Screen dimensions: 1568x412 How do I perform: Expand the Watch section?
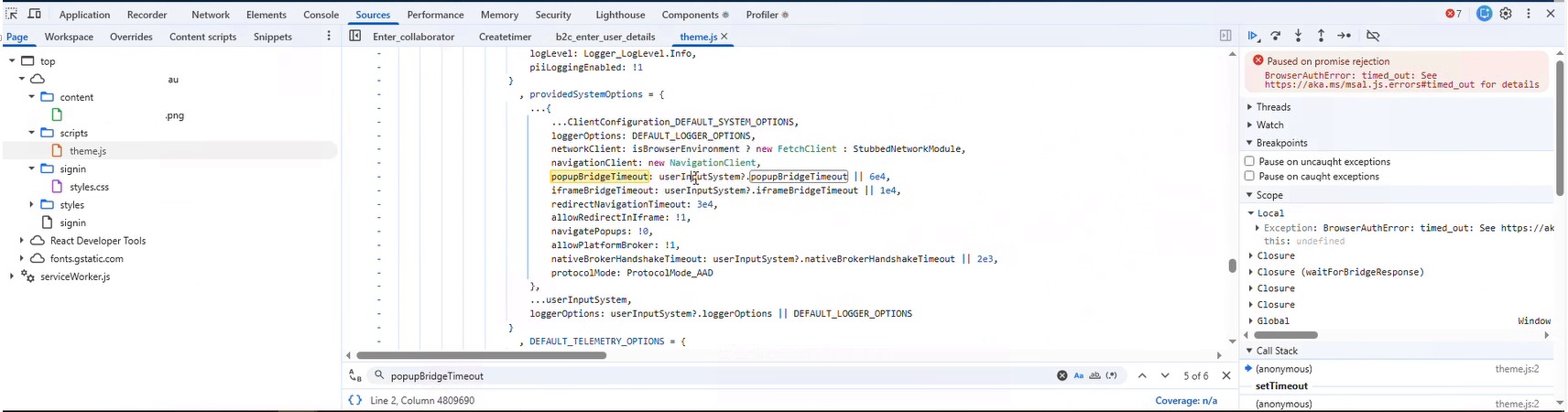1249,125
